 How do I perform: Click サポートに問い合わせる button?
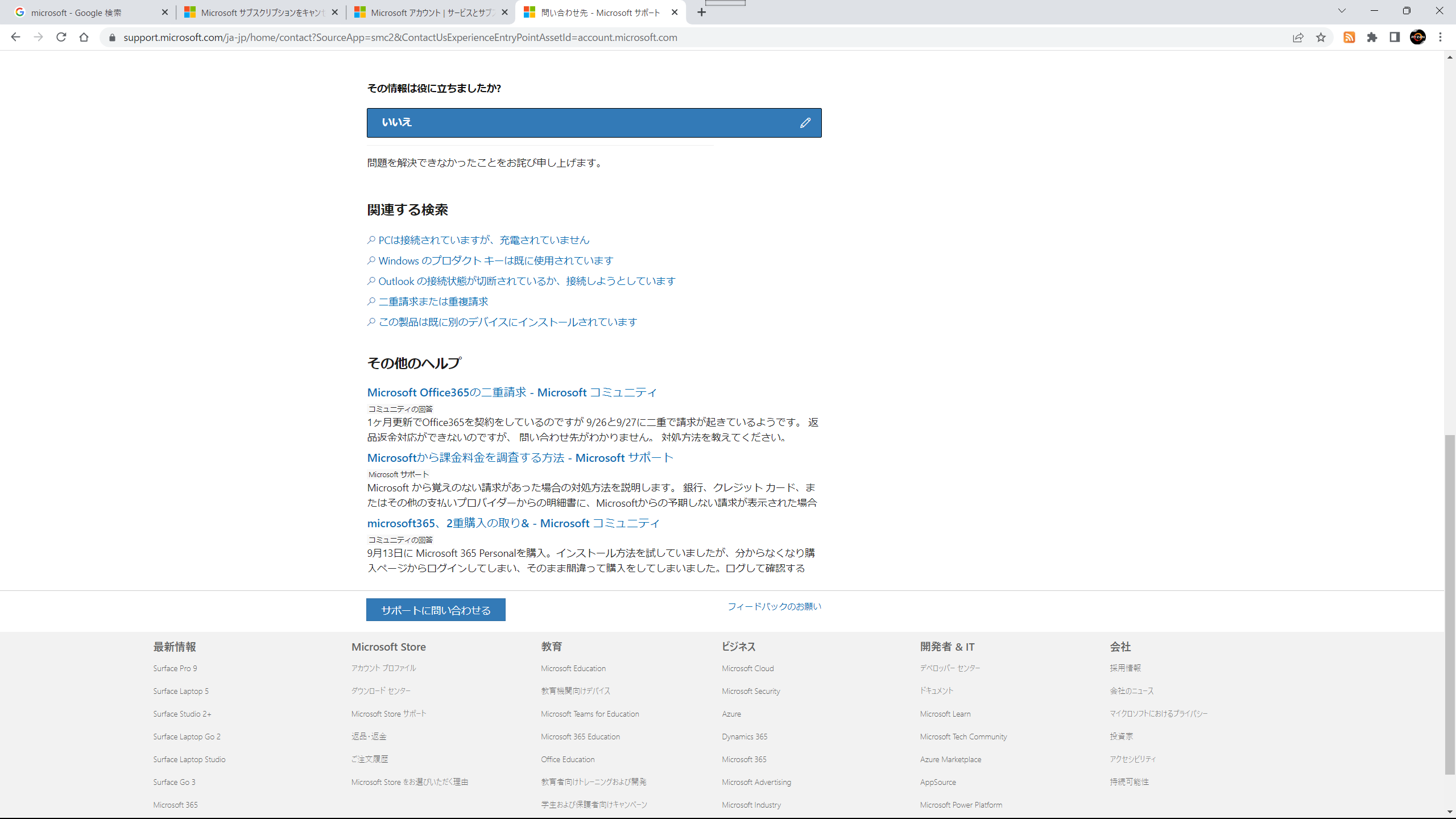[x=436, y=610]
